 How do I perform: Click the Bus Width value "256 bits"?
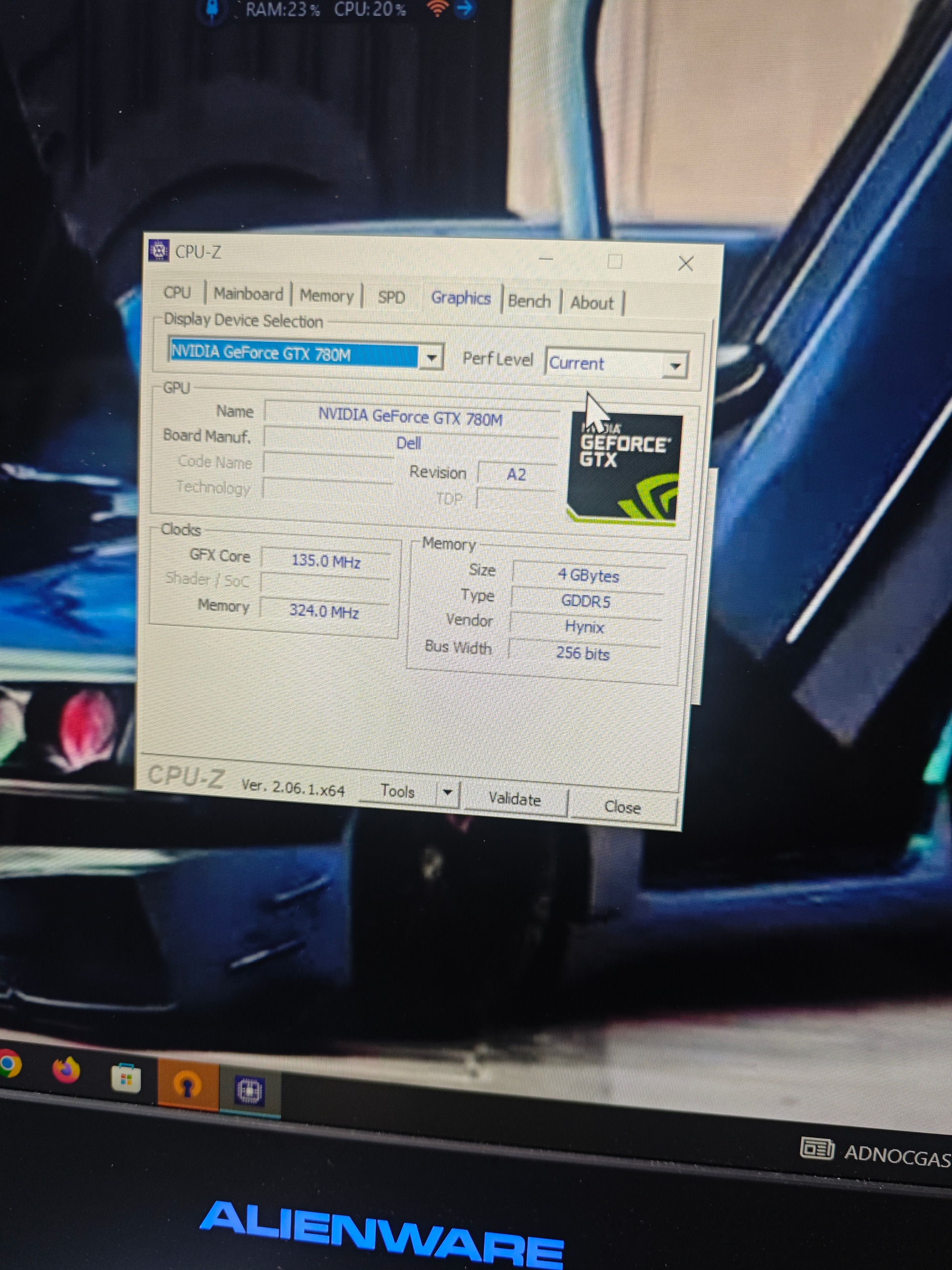click(x=583, y=653)
